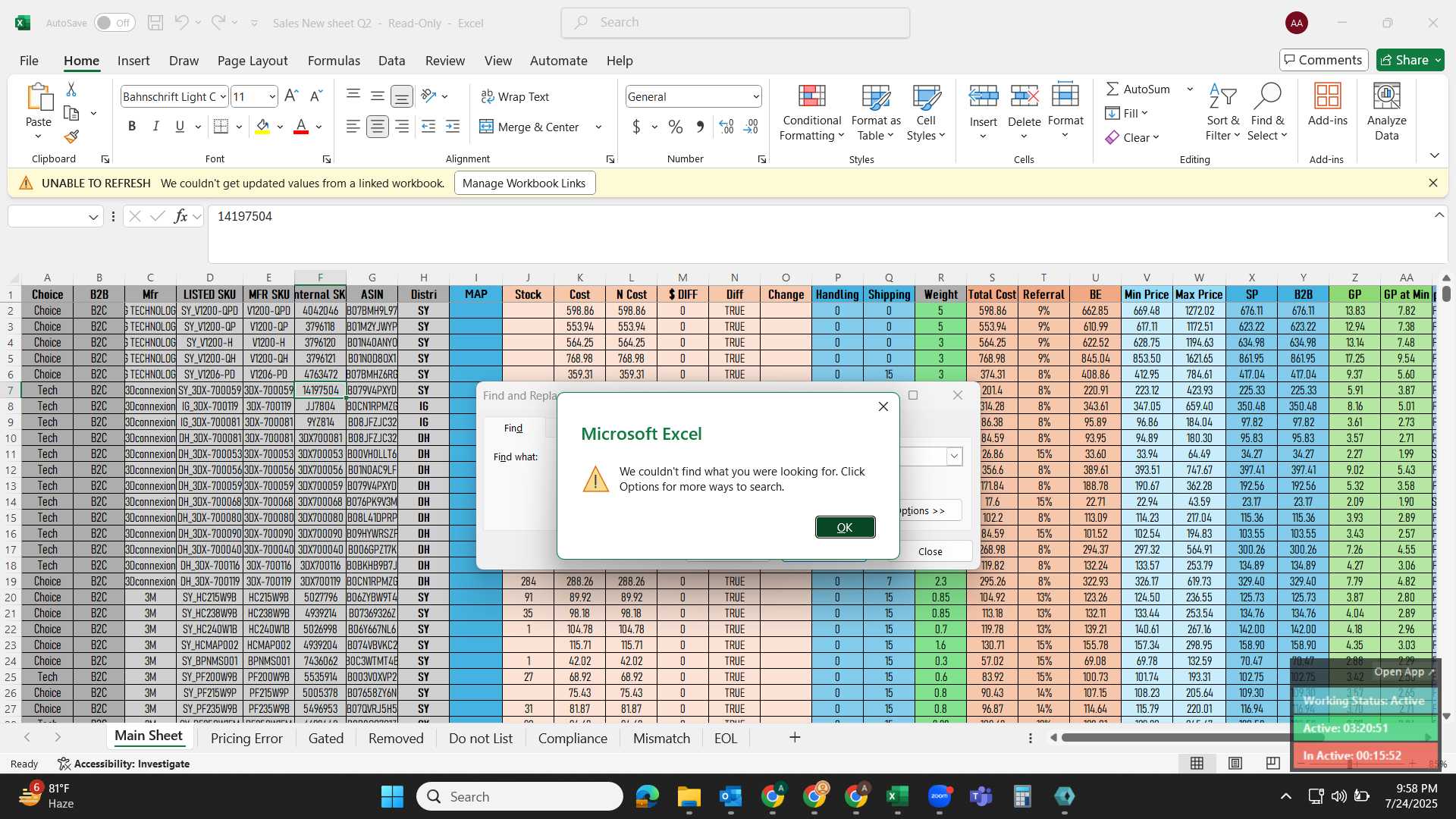The image size is (1456, 819).
Task: Open the Formulas ribbon tab
Action: coord(334,61)
